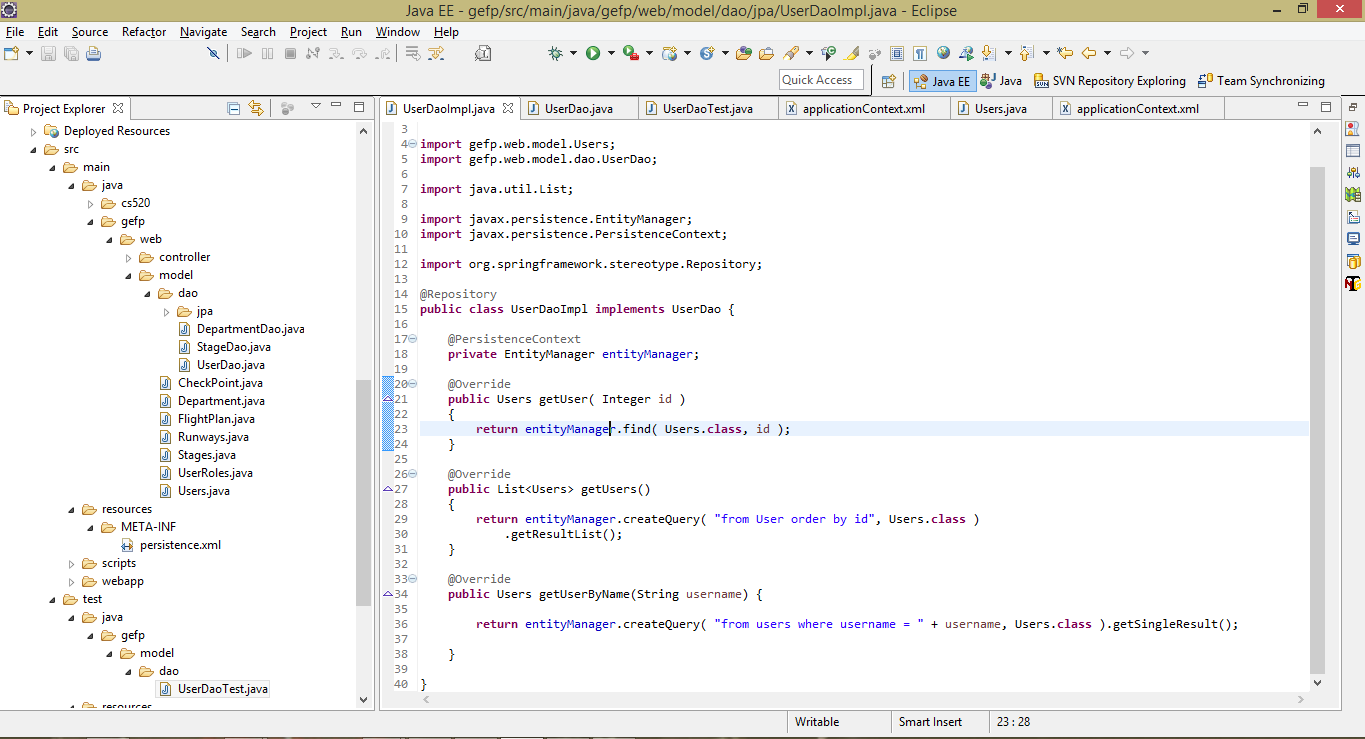Image resolution: width=1365 pixels, height=739 pixels.
Task: Click the Print toolbar icon
Action: pyautogui.click(x=94, y=53)
